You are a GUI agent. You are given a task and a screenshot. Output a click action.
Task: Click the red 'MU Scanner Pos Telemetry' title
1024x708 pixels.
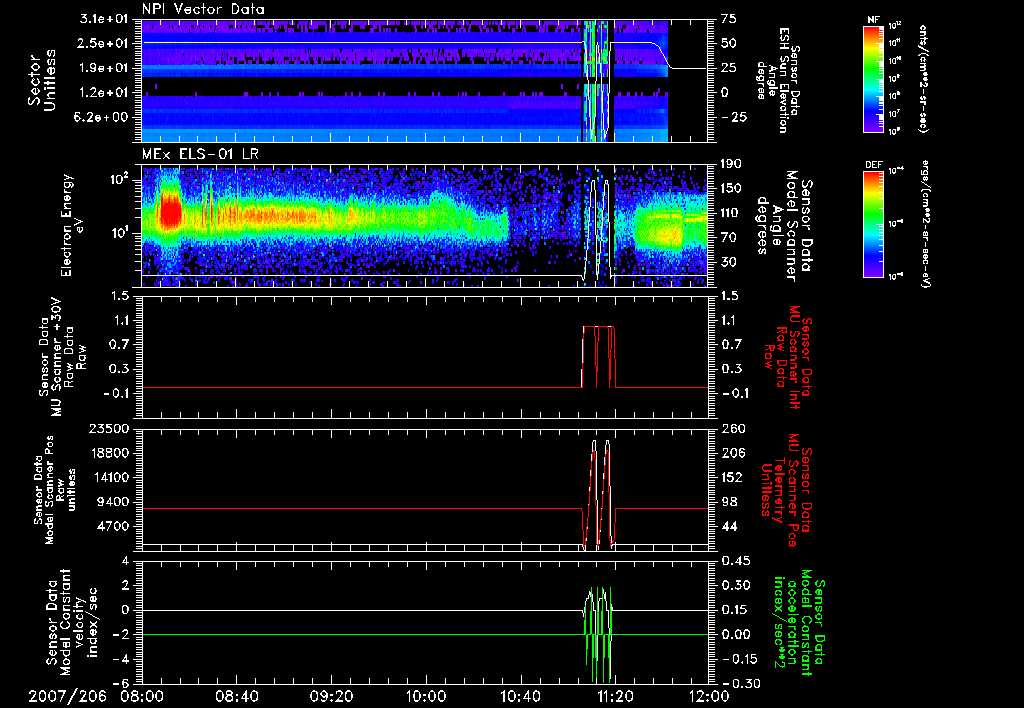coord(787,490)
